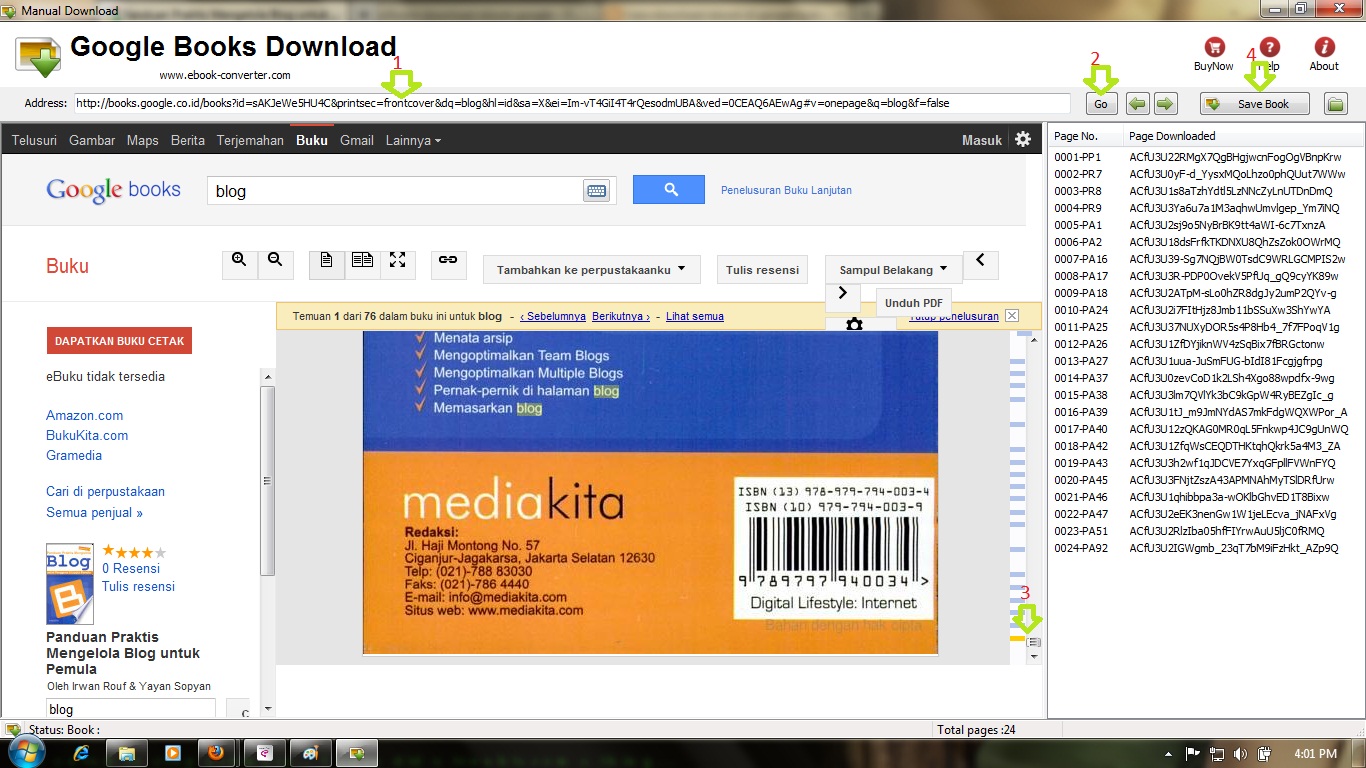Open Amazon.com seller link
Image resolution: width=1366 pixels, height=768 pixels.
tap(85, 415)
